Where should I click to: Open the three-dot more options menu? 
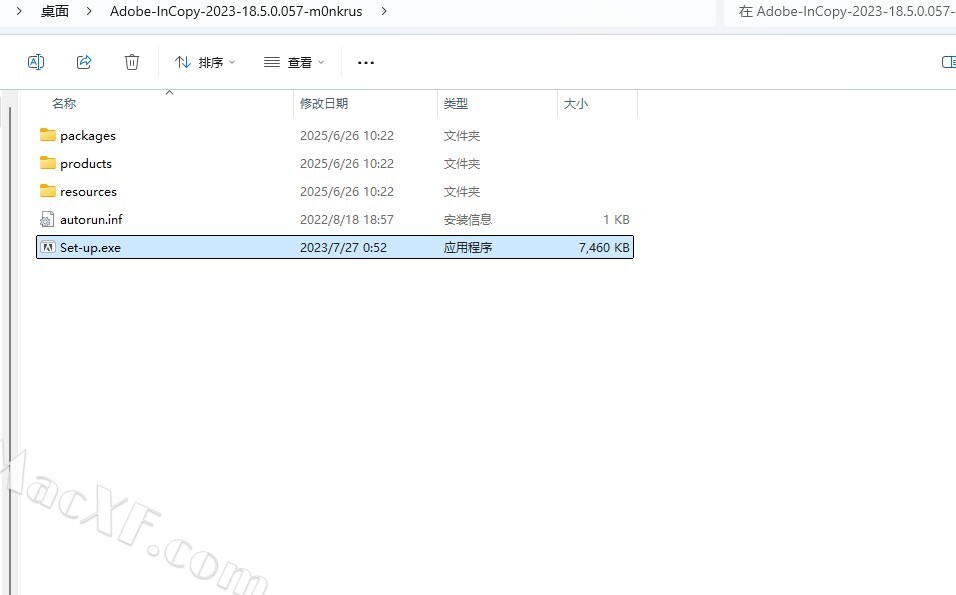coord(366,63)
